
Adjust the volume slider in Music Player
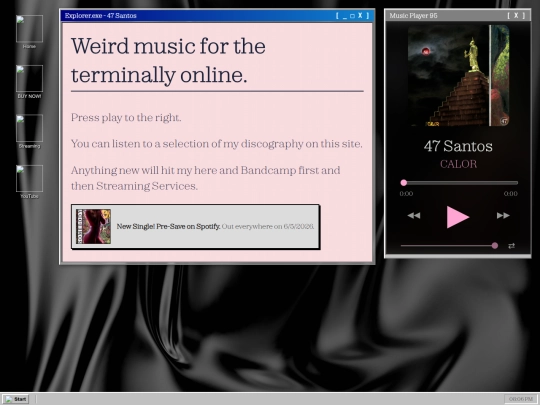pyautogui.click(x=449, y=246)
